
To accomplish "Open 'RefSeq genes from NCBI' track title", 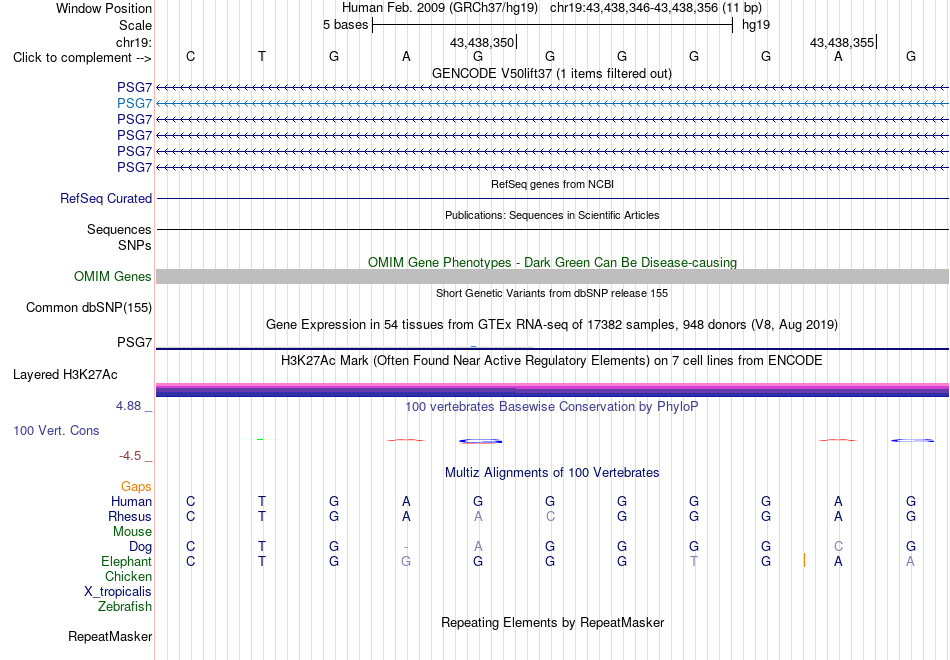I will pos(553,184).
